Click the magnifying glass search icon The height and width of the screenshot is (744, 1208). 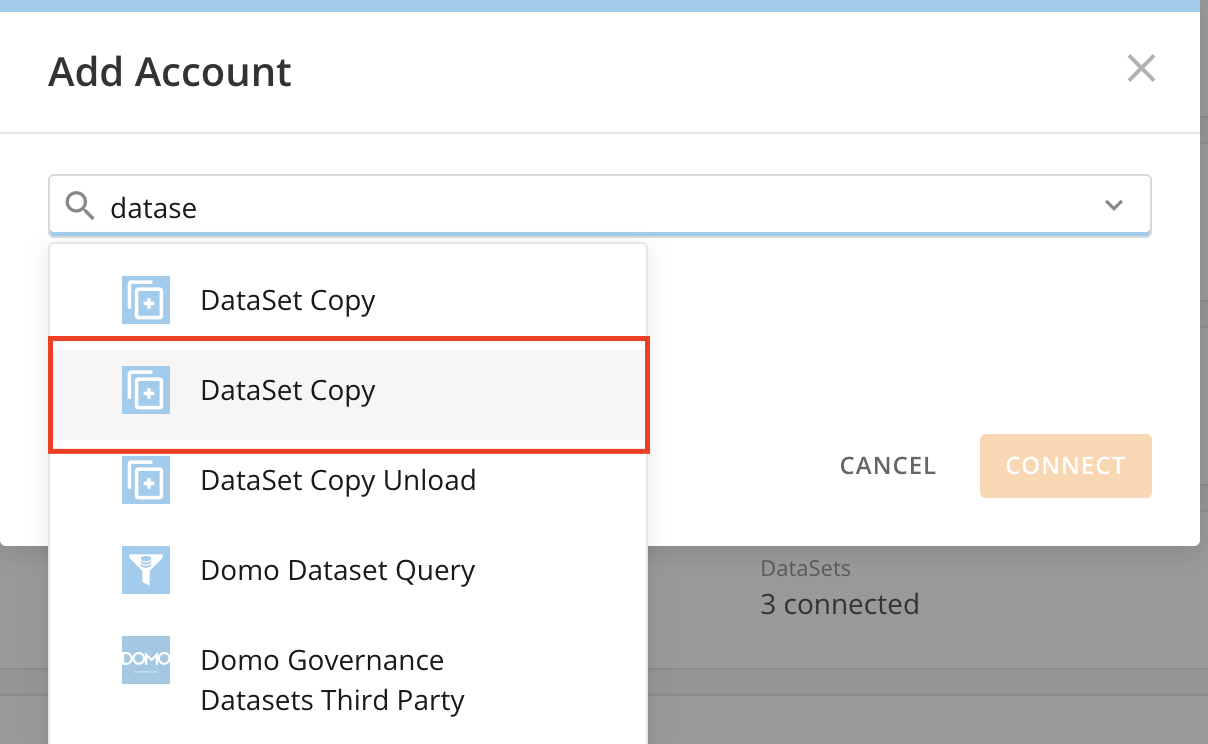[x=79, y=205]
